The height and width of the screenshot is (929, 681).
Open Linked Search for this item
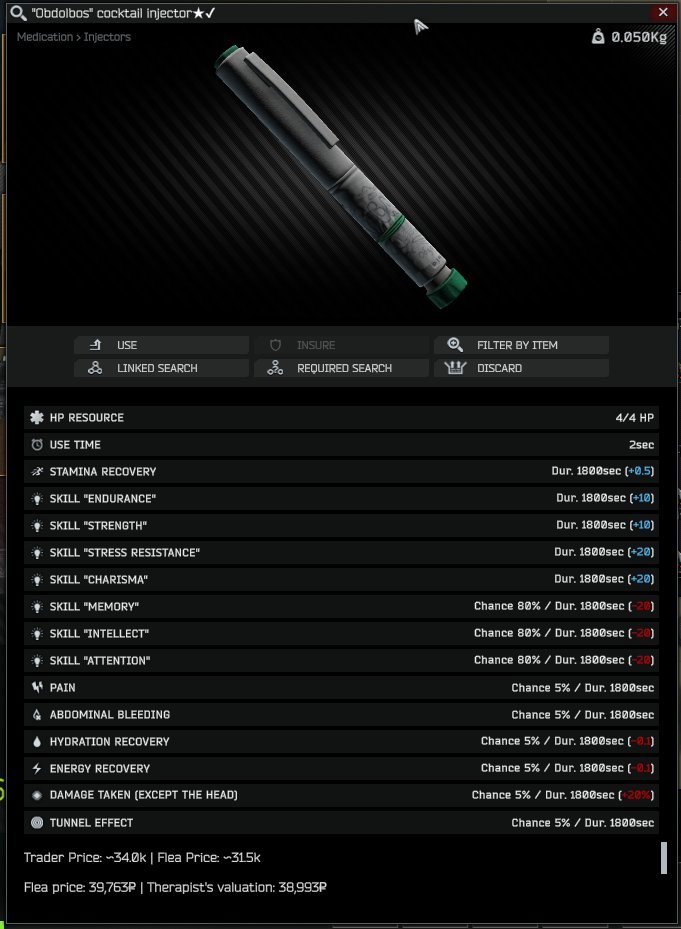[x=161, y=368]
